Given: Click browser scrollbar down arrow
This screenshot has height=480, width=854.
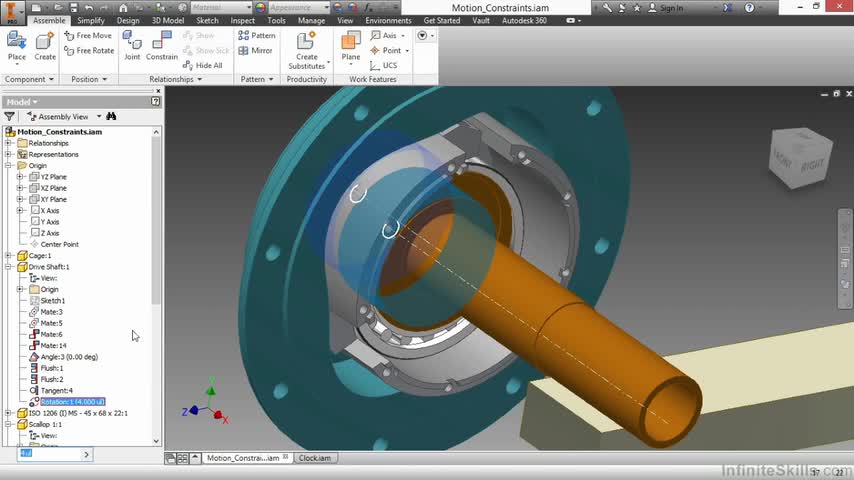Looking at the screenshot, I should coord(156,441).
